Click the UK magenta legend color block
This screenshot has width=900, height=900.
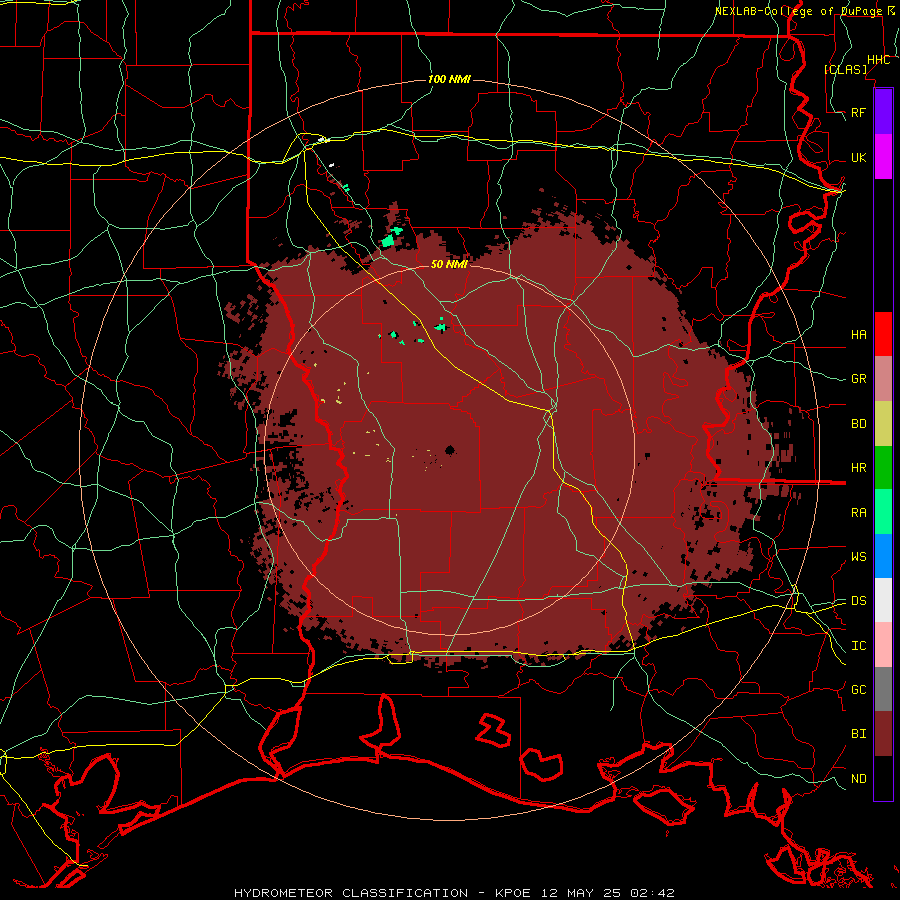tap(883, 157)
